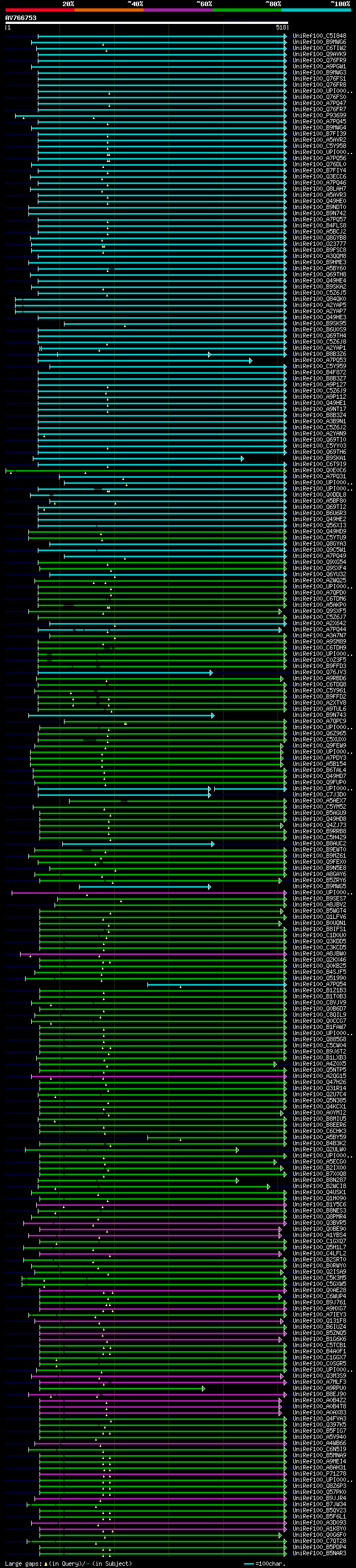The image size is (356, 1568).
Task: Click the query end position 518
Action: [281, 27]
